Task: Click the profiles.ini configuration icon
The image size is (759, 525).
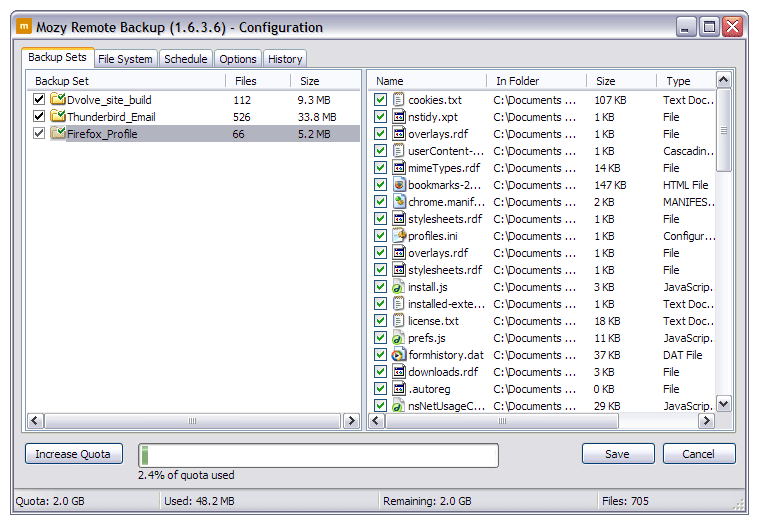Action: 399,235
